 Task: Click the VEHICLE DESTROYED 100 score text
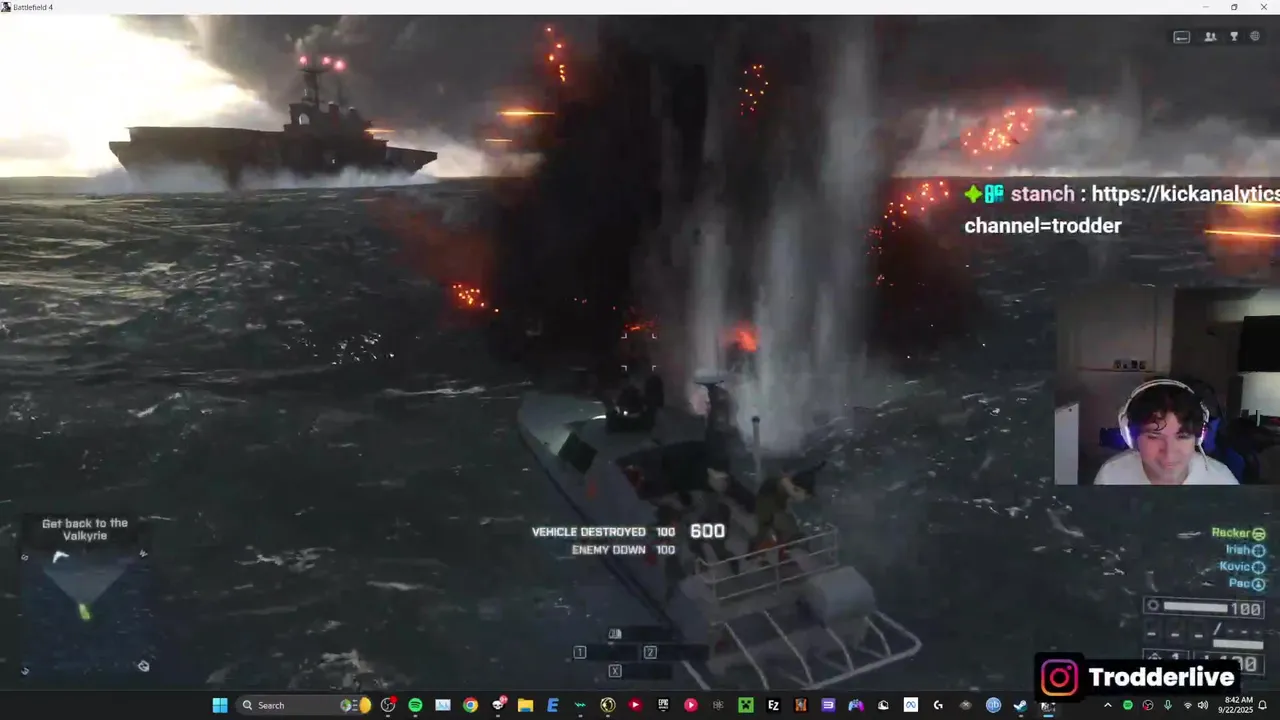[x=603, y=532]
